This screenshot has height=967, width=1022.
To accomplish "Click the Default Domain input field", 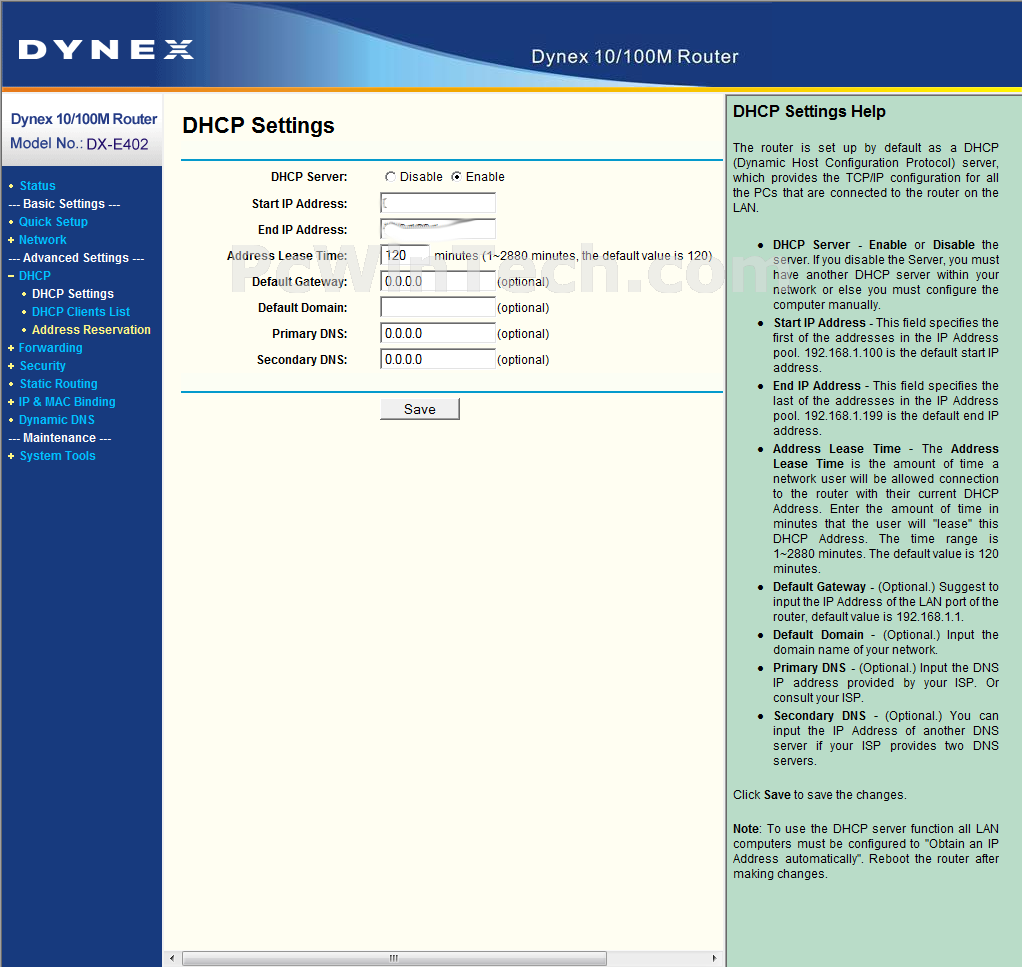I will 437,308.
